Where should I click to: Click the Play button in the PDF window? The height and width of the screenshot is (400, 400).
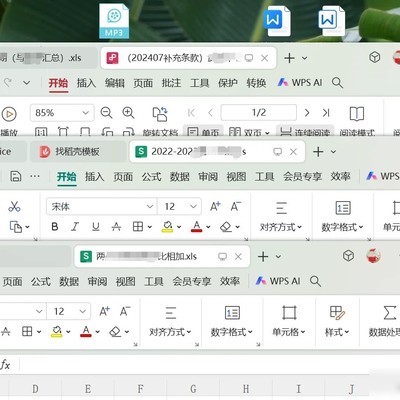(x=9, y=114)
